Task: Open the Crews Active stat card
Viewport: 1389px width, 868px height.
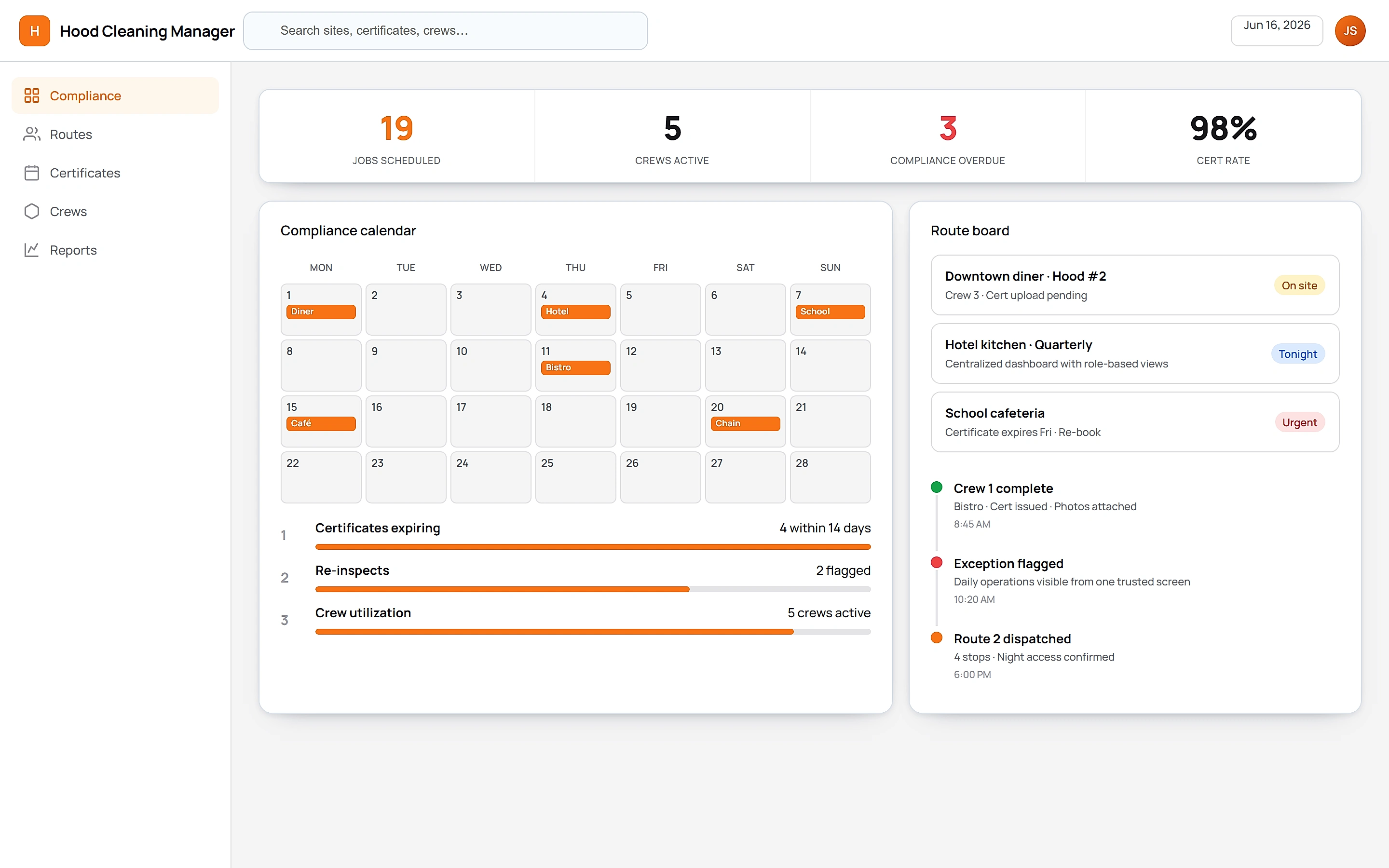Action: 672,136
